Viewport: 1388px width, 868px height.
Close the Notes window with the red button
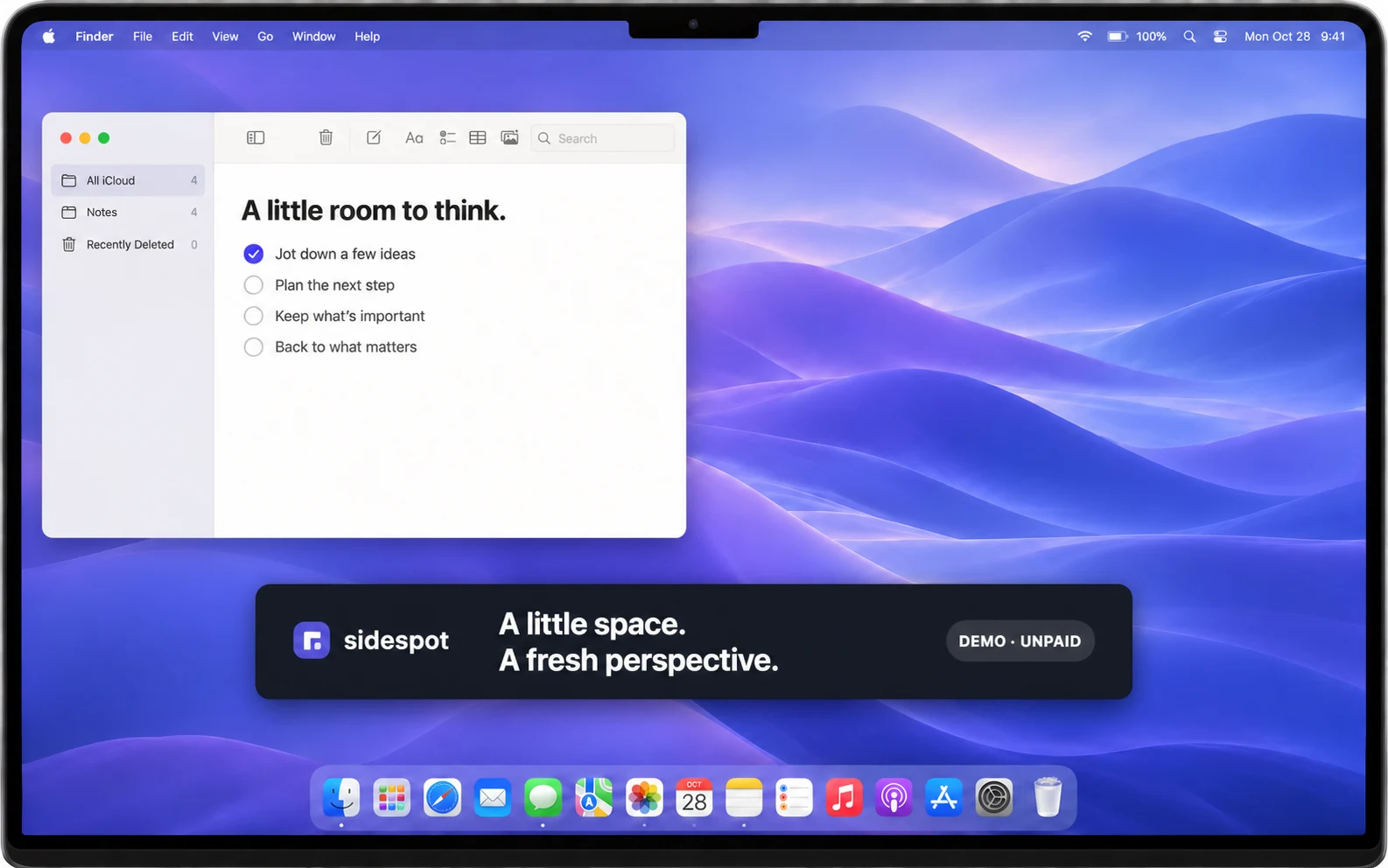click(66, 137)
